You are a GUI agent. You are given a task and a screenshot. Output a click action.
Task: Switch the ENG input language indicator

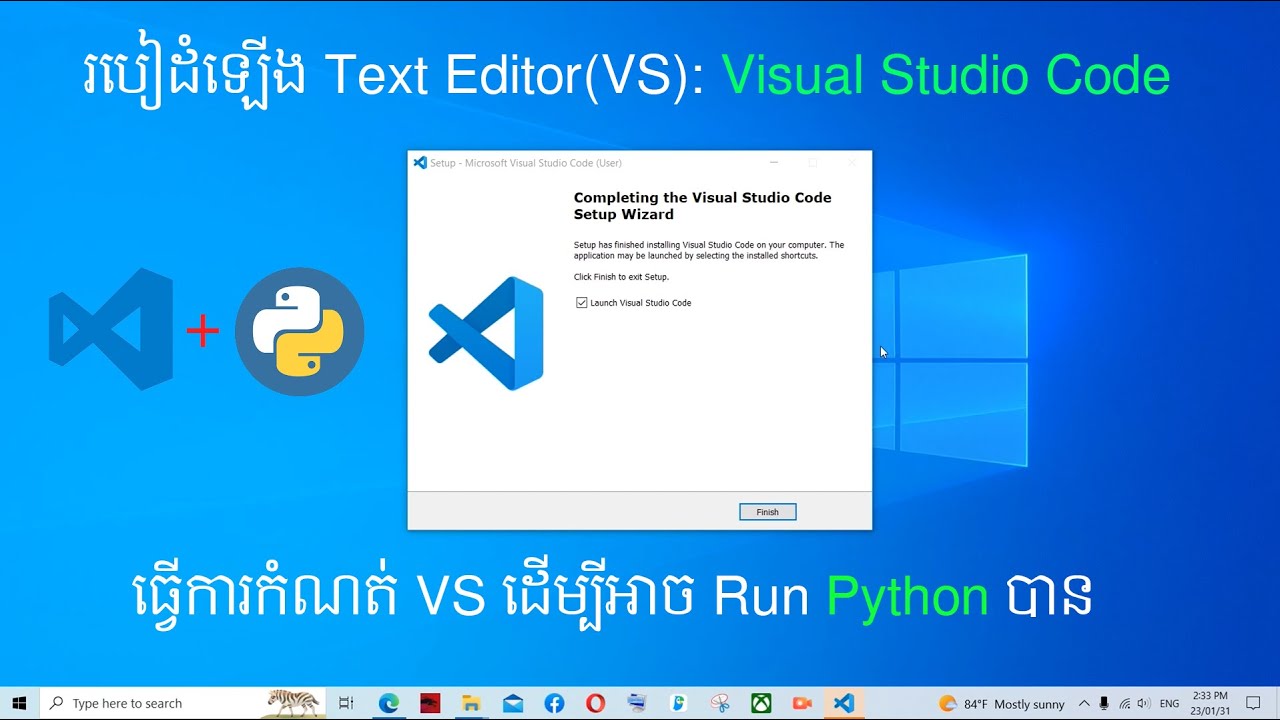1169,704
